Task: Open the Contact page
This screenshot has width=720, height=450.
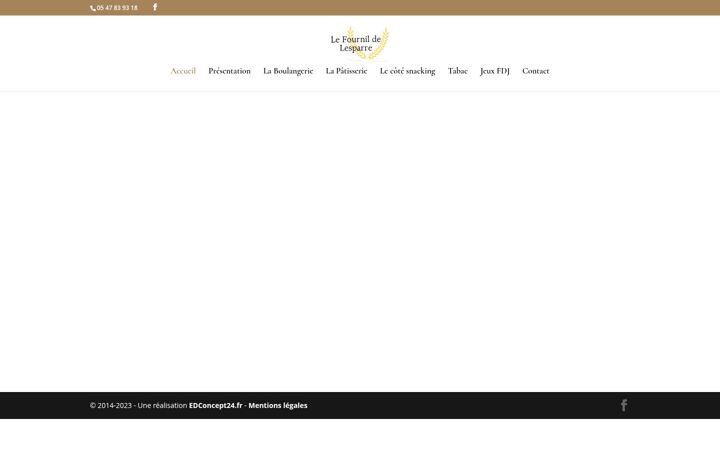Action: pyautogui.click(x=535, y=71)
